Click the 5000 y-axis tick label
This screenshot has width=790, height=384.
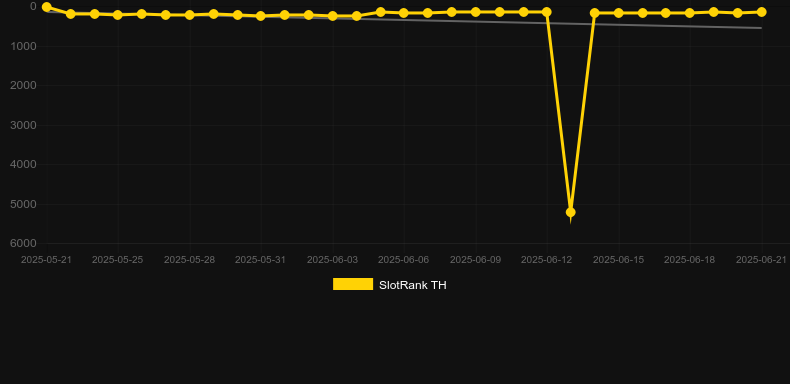(x=23, y=204)
